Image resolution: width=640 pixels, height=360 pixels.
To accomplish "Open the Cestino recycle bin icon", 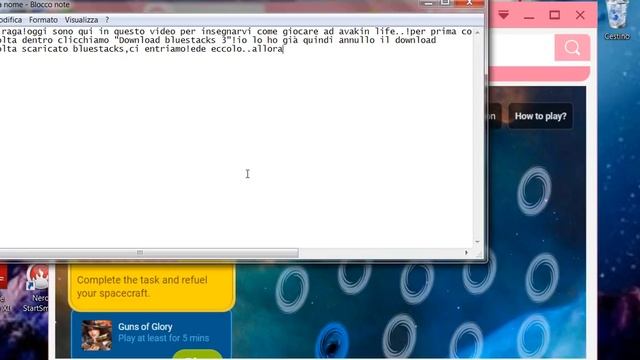I will coord(617,20).
